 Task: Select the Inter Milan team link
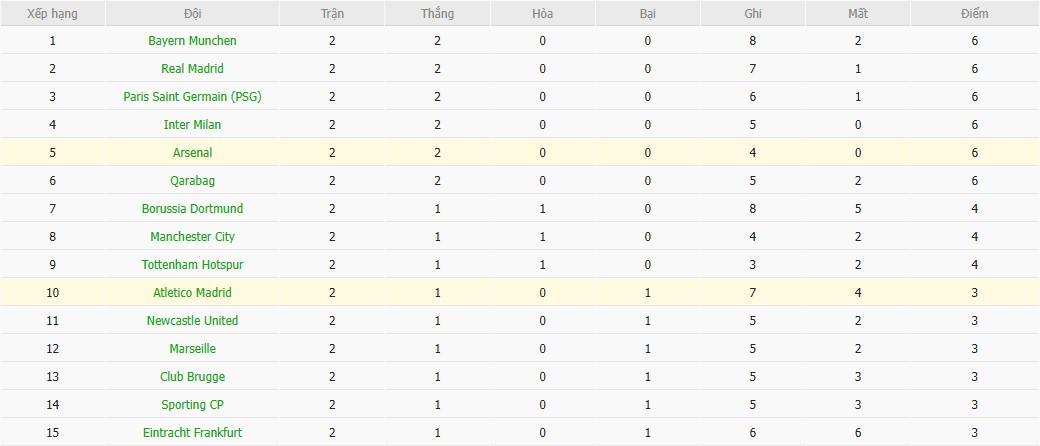pos(192,125)
